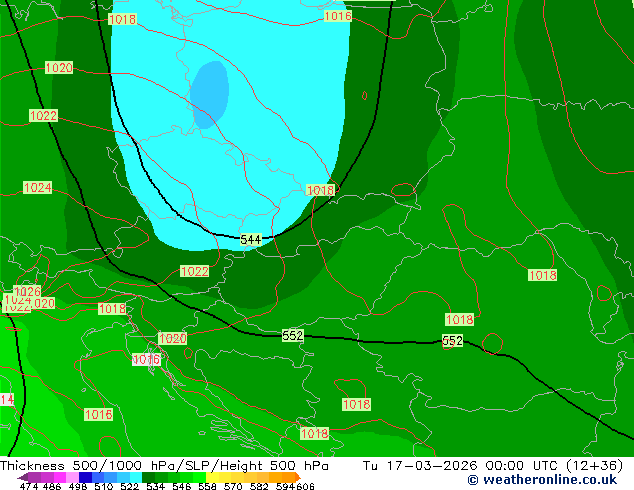The width and height of the screenshot is (634, 490).
Task: Click the partially cut '14' isobar label
Action: (x=7, y=399)
